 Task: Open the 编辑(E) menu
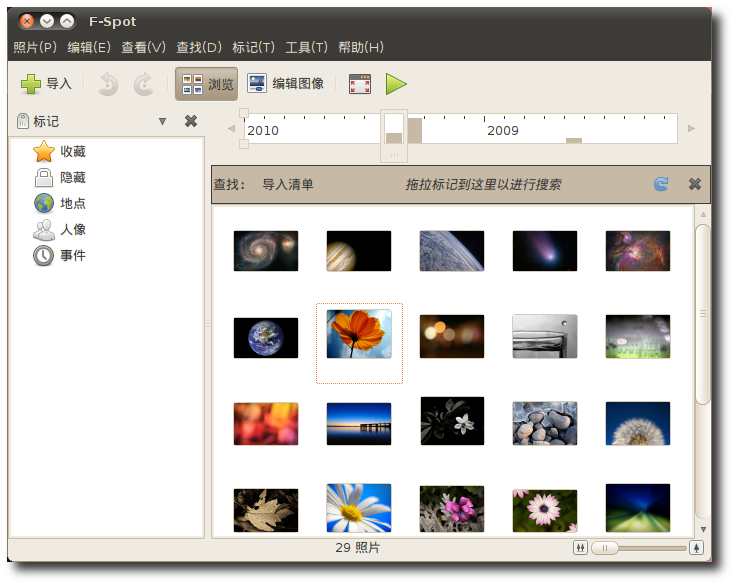89,47
